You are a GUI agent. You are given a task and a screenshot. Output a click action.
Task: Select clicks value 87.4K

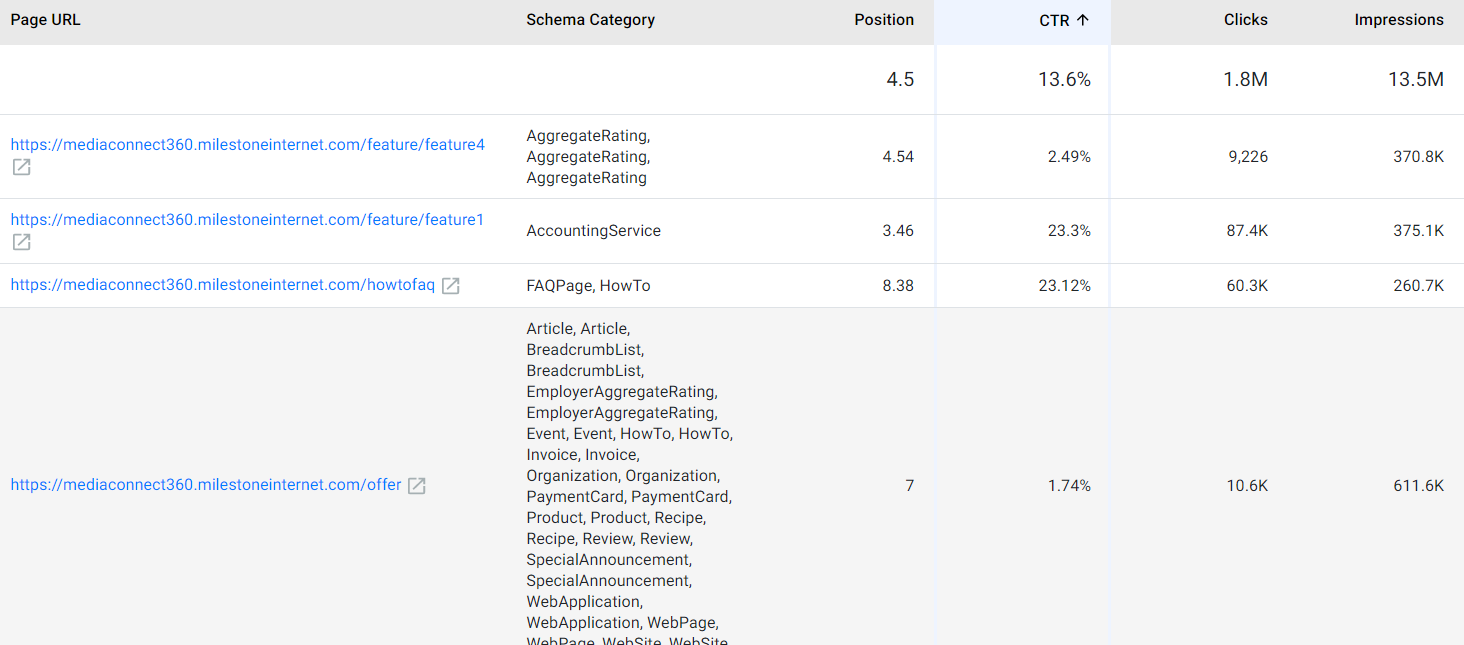1247,231
